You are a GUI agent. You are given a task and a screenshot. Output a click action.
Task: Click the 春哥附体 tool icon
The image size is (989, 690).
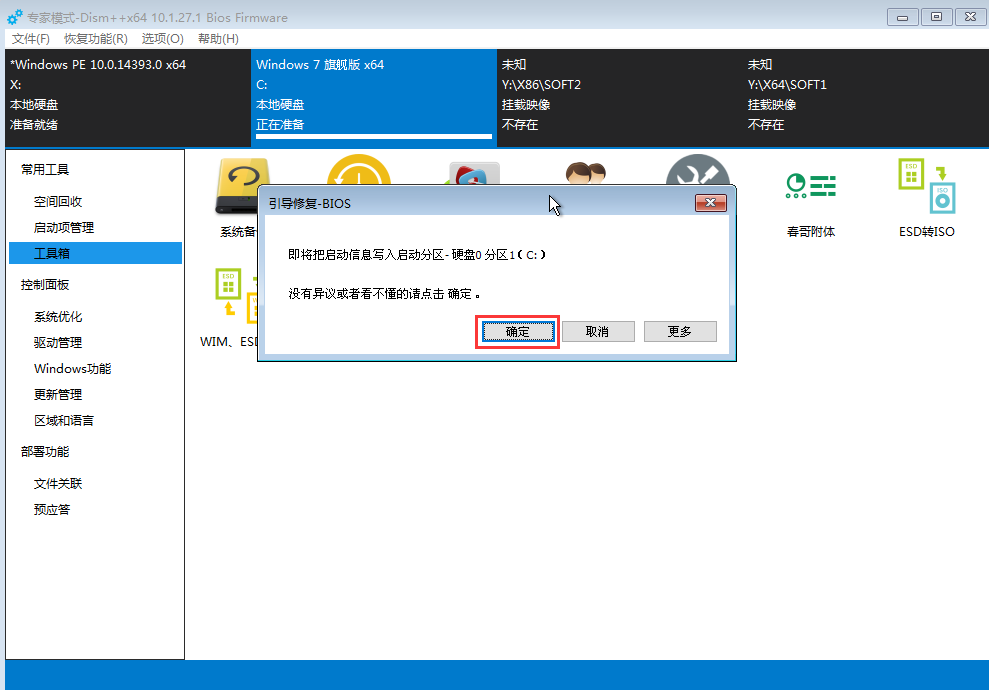tap(810, 186)
